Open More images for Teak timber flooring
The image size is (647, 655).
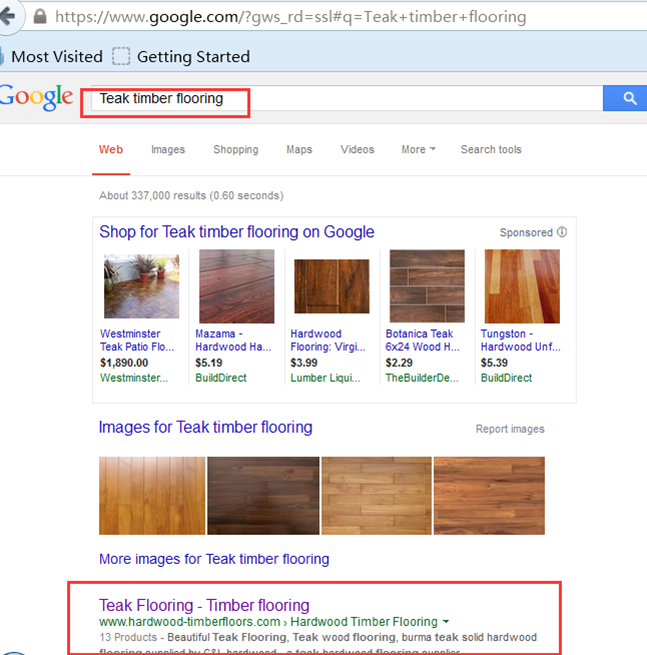point(214,559)
